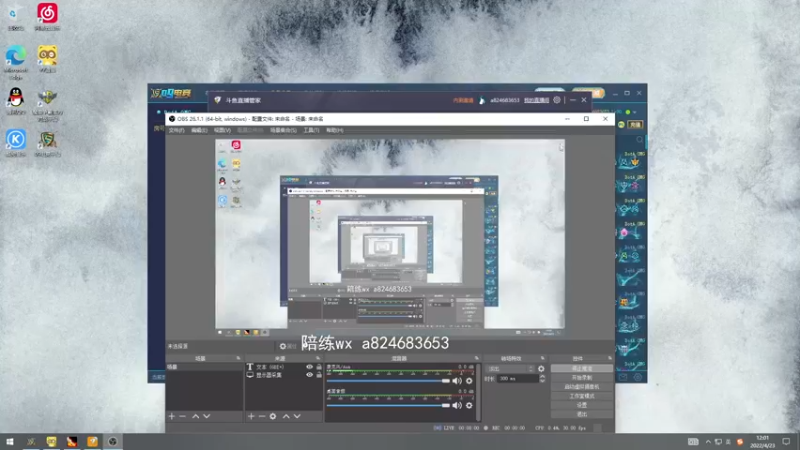Move scene down with the down arrow
The height and width of the screenshot is (450, 800).
(x=207, y=416)
